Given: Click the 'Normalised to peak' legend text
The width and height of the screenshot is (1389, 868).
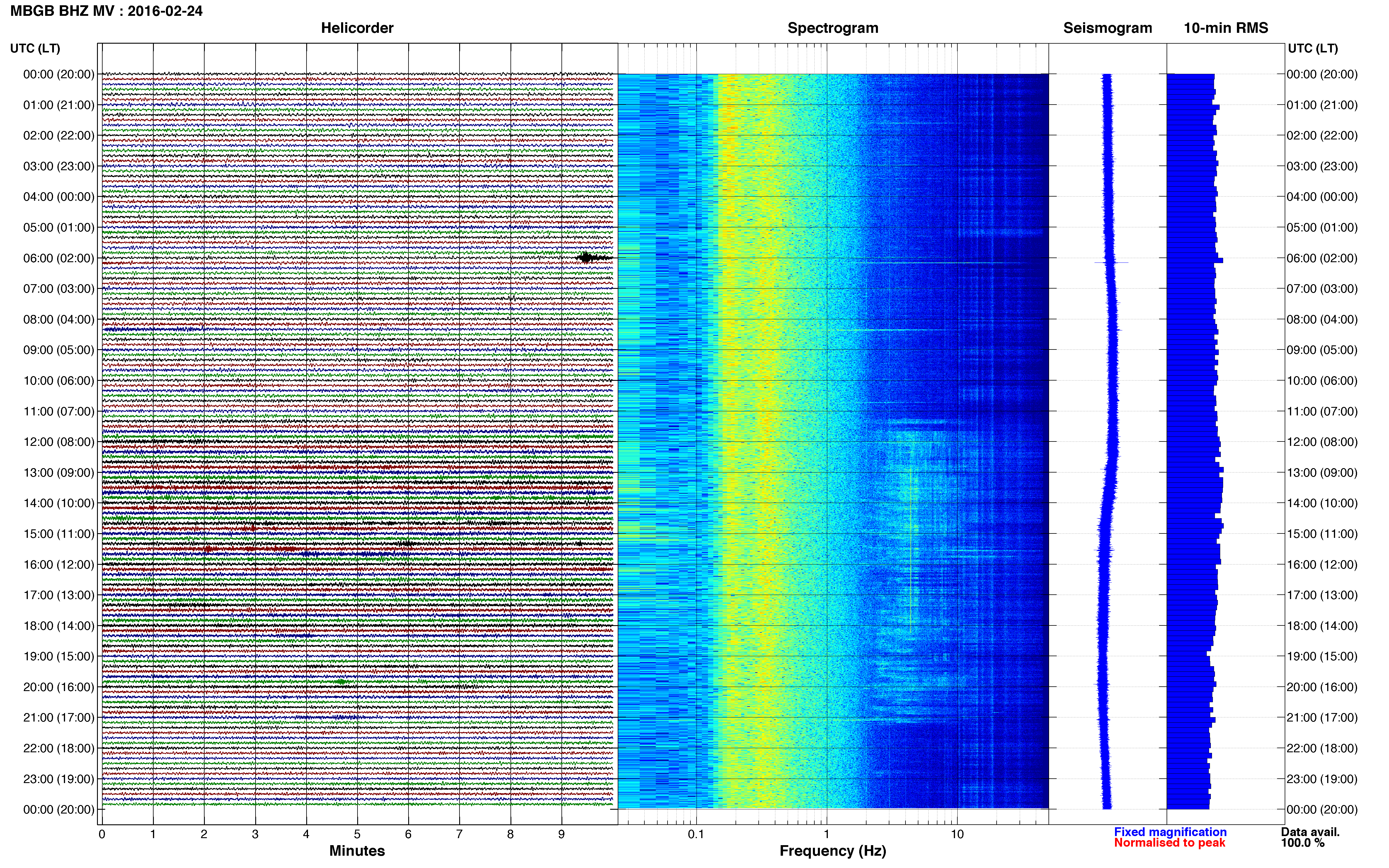Looking at the screenshot, I should 1170,843.
